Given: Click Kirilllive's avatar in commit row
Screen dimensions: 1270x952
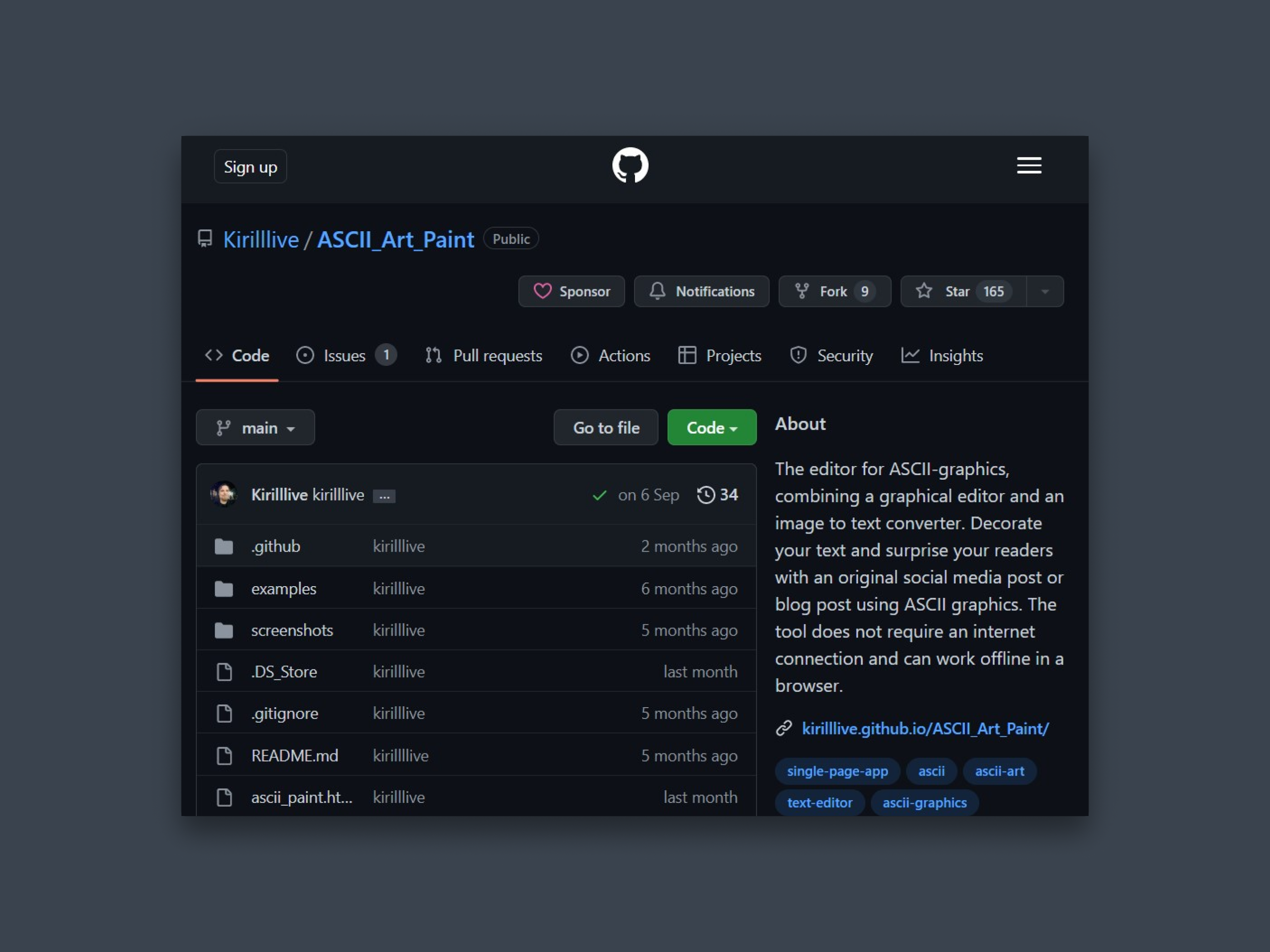Looking at the screenshot, I should click(224, 494).
